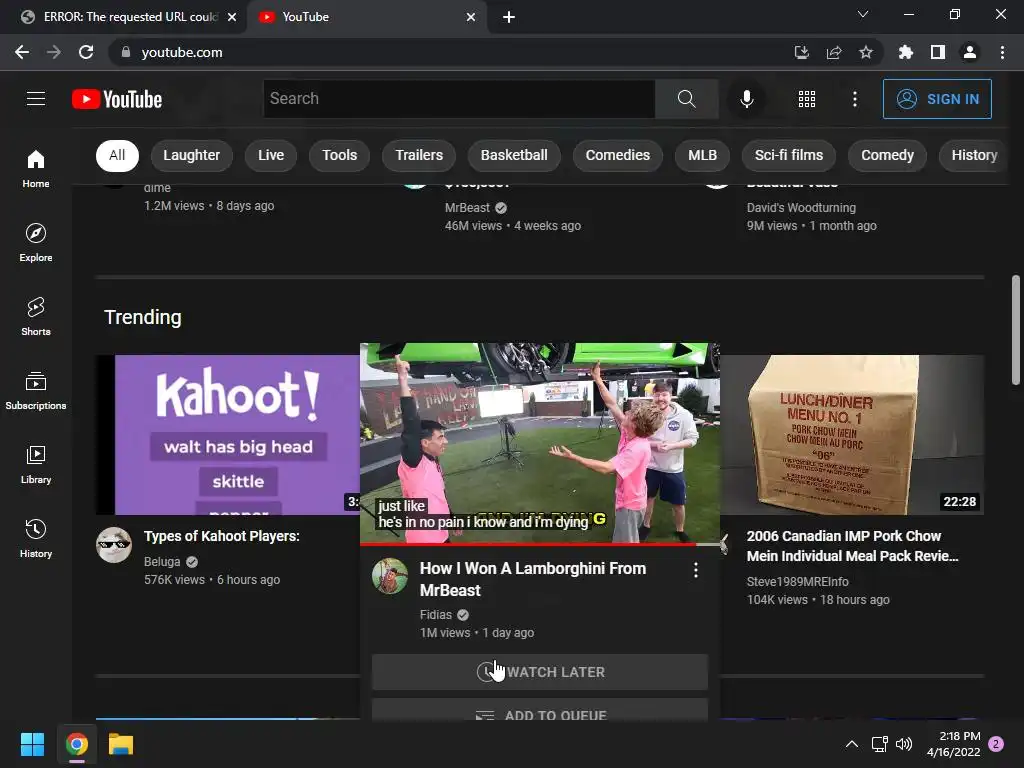Open the YouTube apps grid icon
Image resolution: width=1024 pixels, height=768 pixels.
pos(807,99)
